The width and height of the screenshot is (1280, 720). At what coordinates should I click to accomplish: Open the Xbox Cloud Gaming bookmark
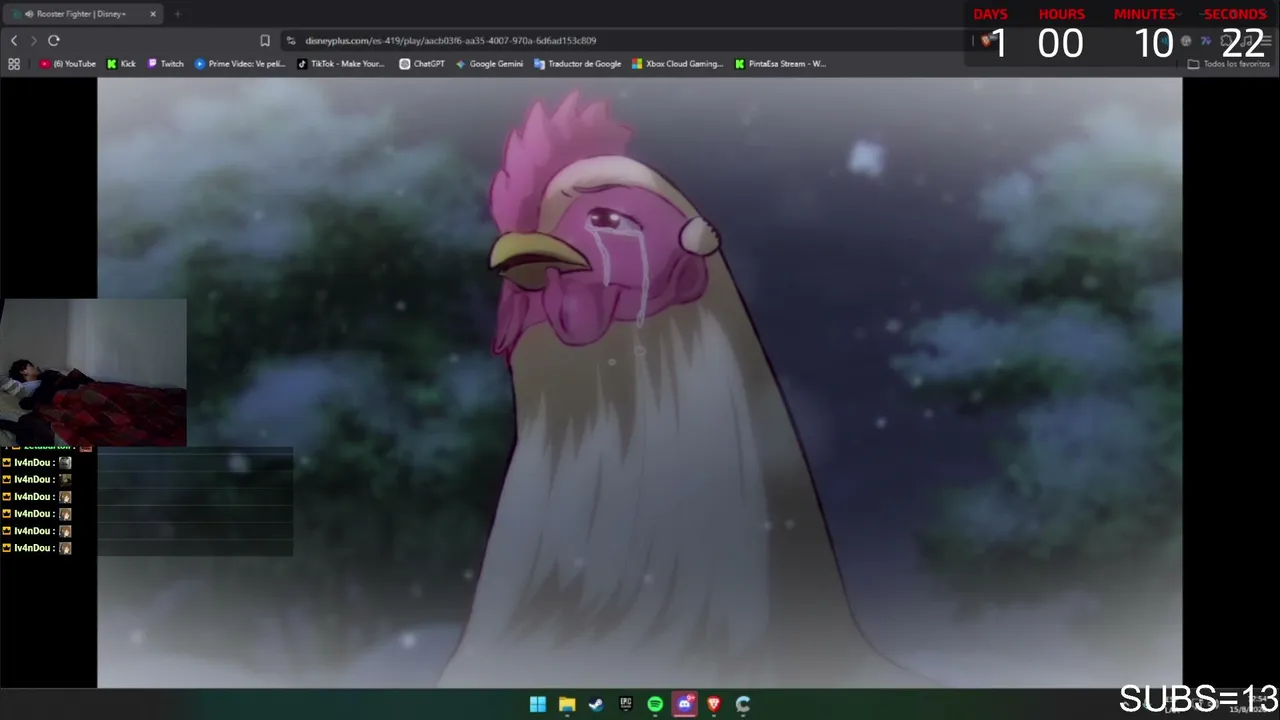(x=677, y=64)
